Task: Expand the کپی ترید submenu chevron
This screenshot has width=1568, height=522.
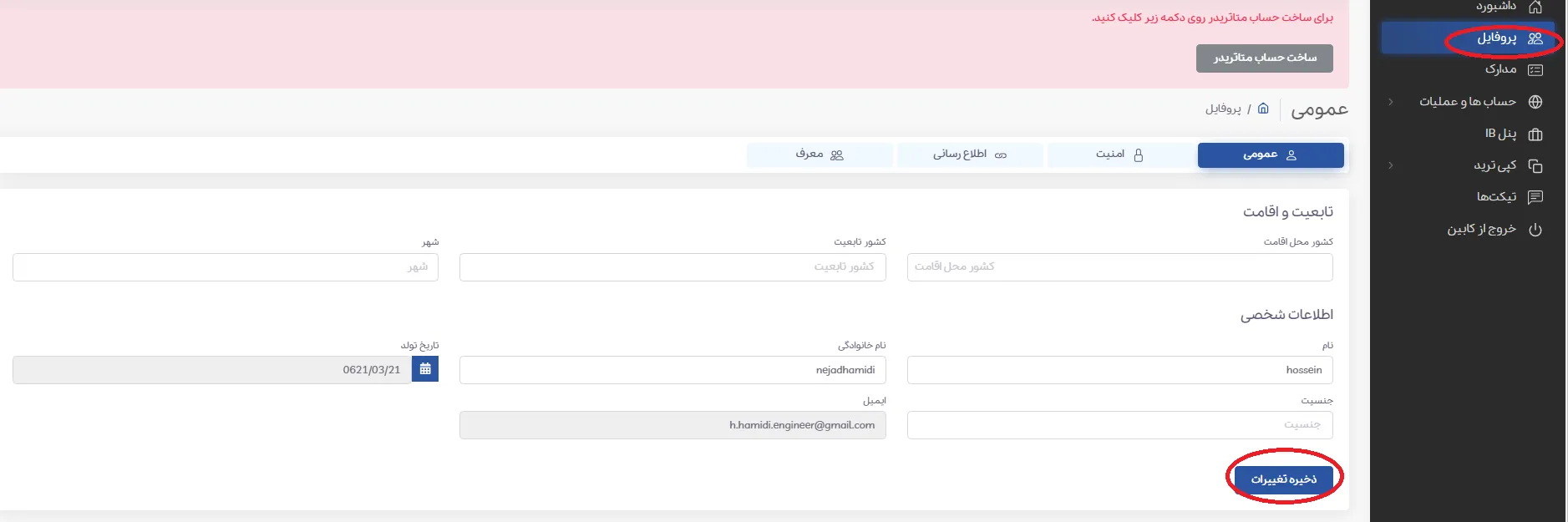Action: (1390, 165)
